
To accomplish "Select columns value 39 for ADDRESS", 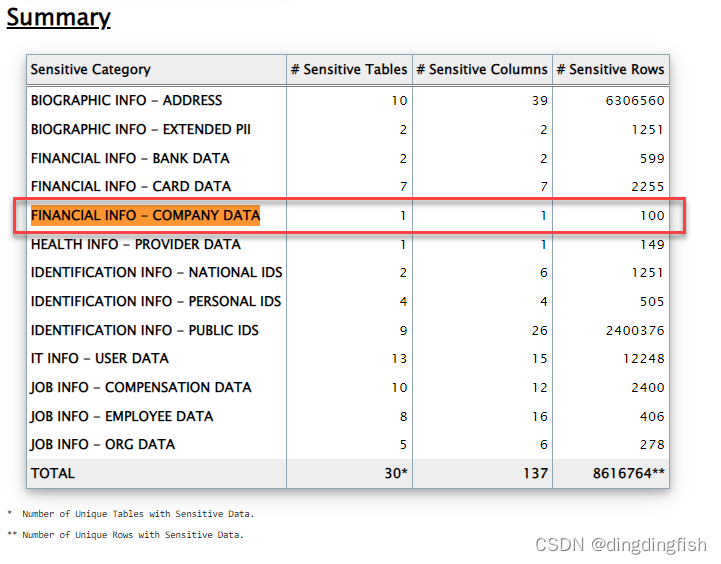I will coord(540,100).
